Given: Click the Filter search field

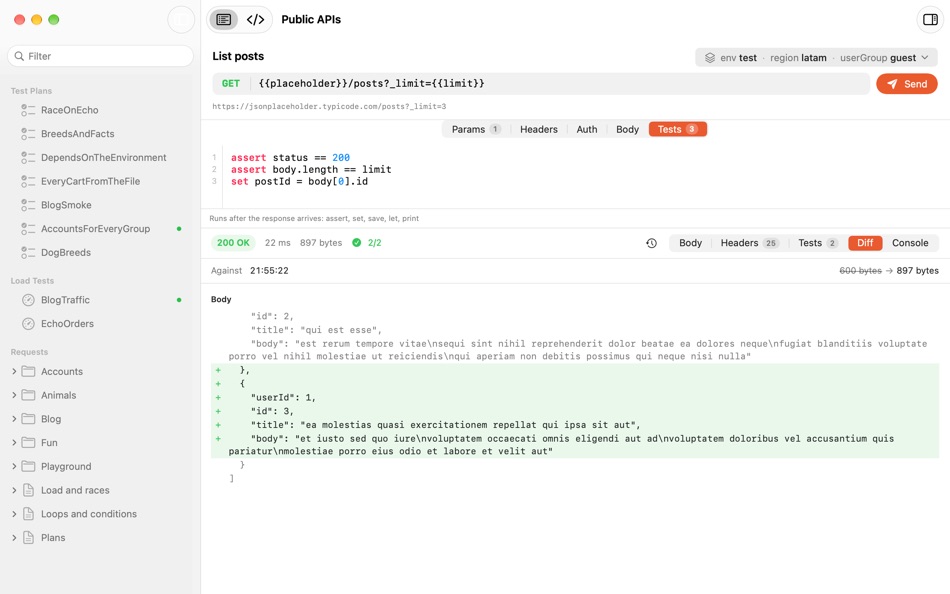Looking at the screenshot, I should 101,56.
